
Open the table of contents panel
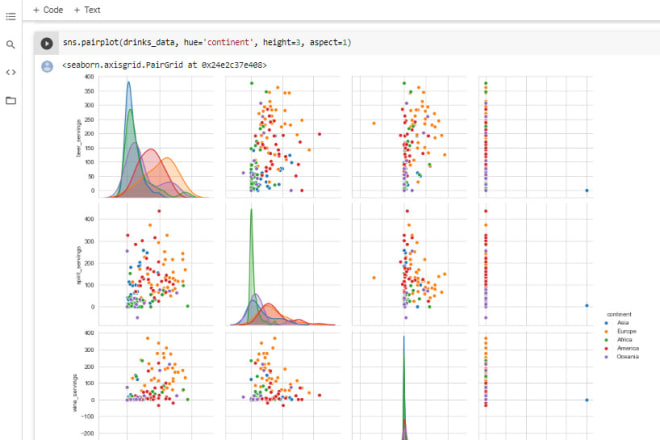[x=10, y=17]
